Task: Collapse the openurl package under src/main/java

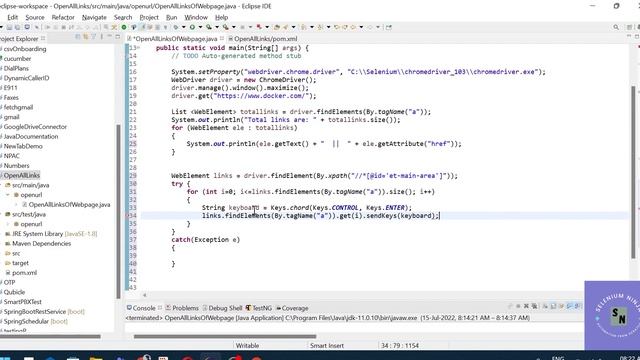Action: (8, 195)
